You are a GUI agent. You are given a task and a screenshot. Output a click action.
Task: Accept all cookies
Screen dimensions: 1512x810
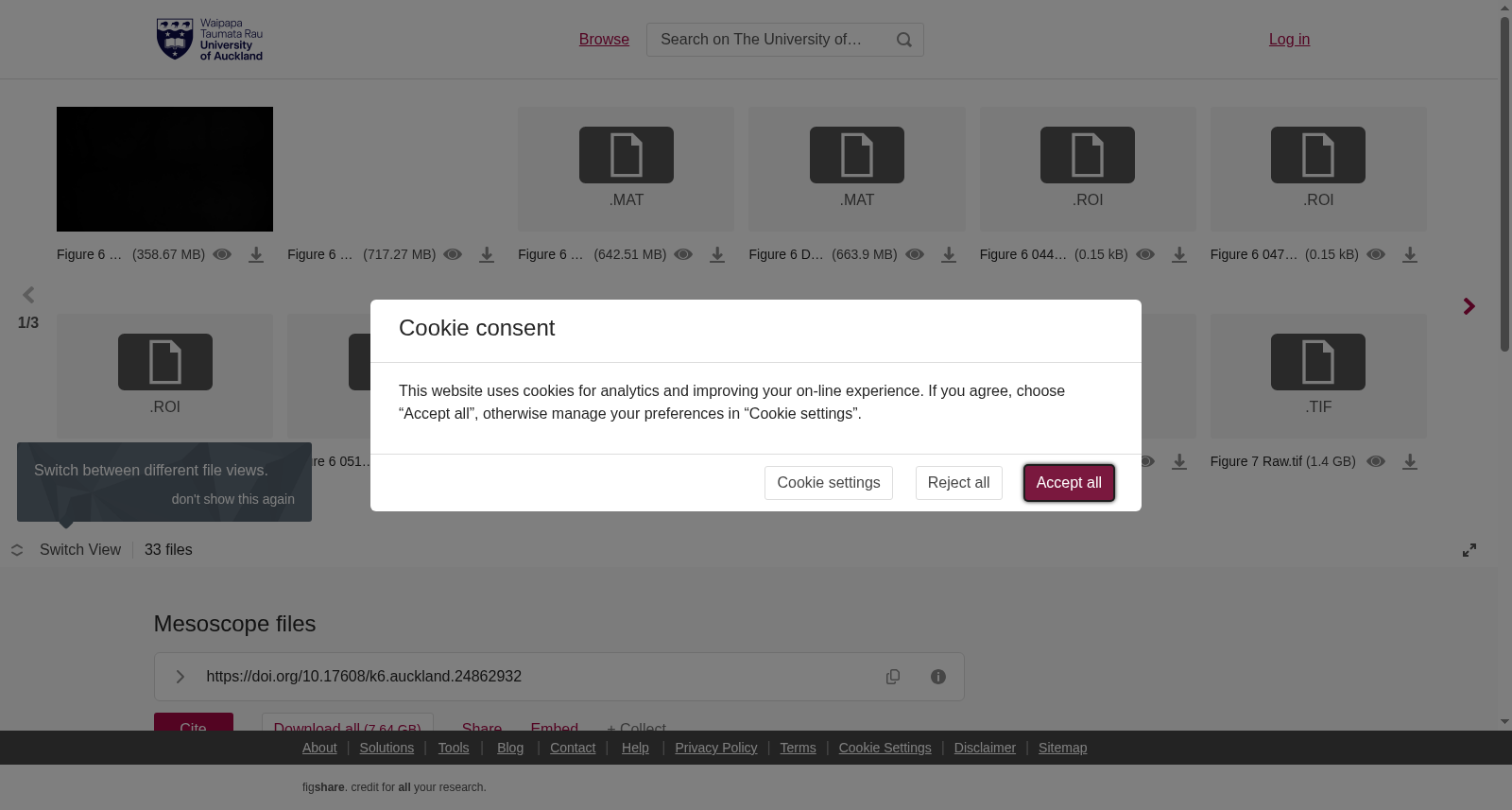[1069, 483]
